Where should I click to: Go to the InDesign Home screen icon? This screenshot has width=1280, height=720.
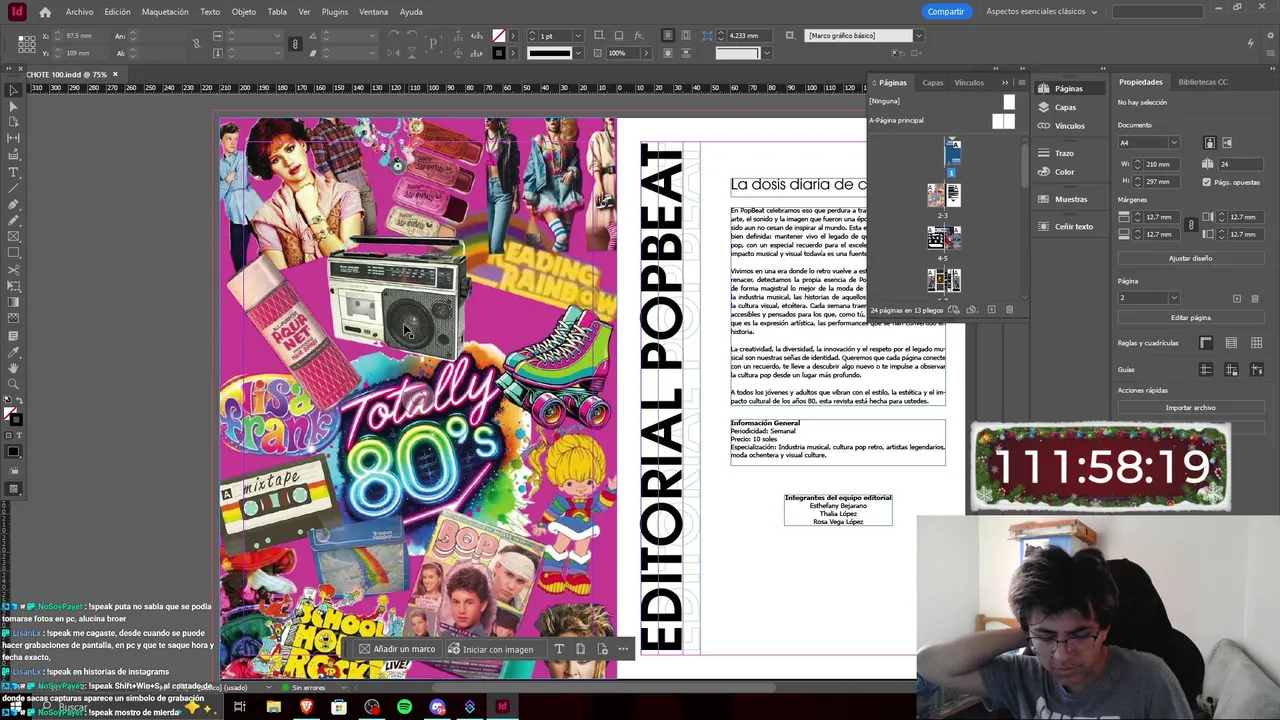point(45,12)
